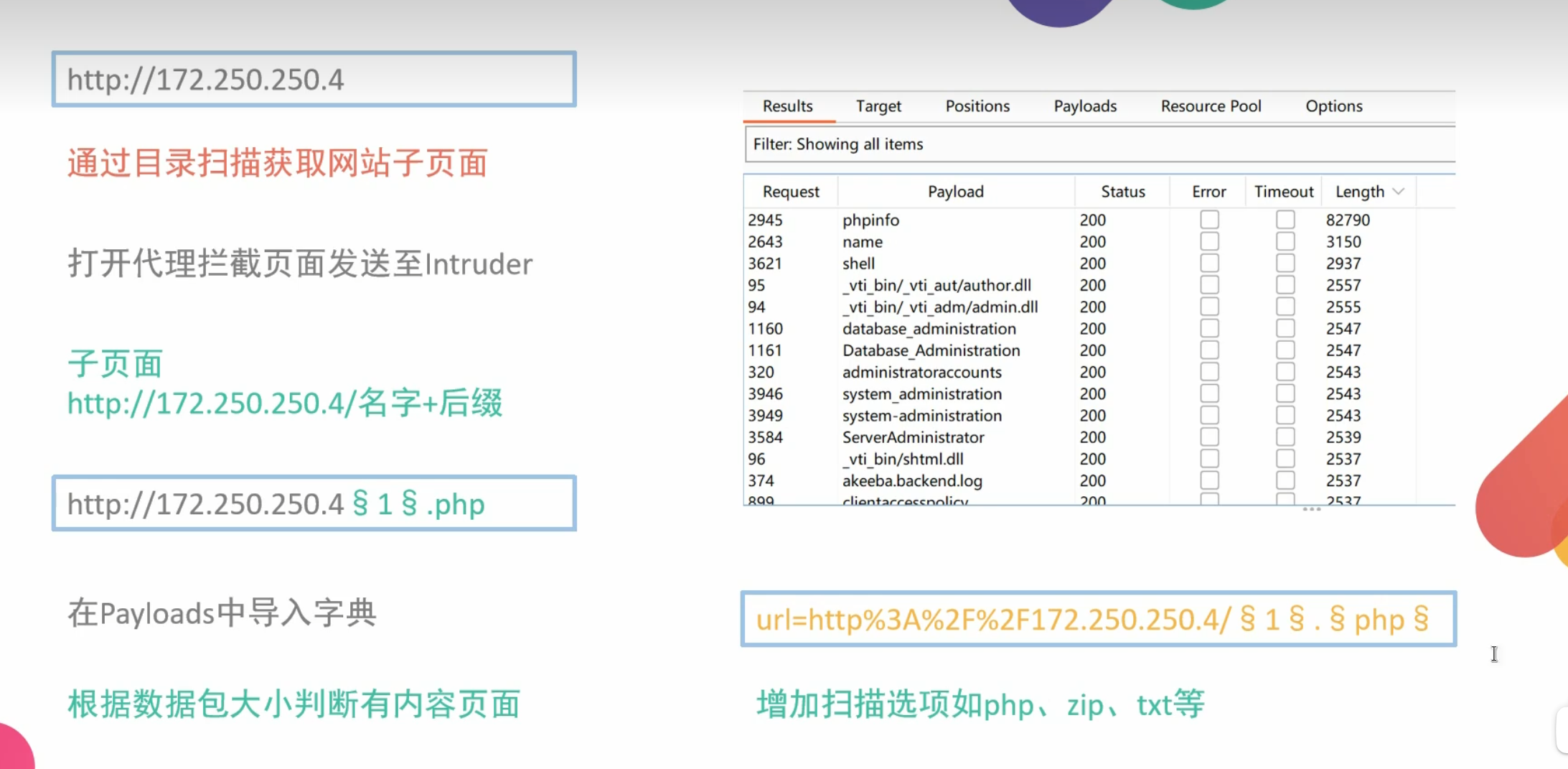This screenshot has height=769, width=1568.
Task: Open the Target tab
Action: click(878, 106)
